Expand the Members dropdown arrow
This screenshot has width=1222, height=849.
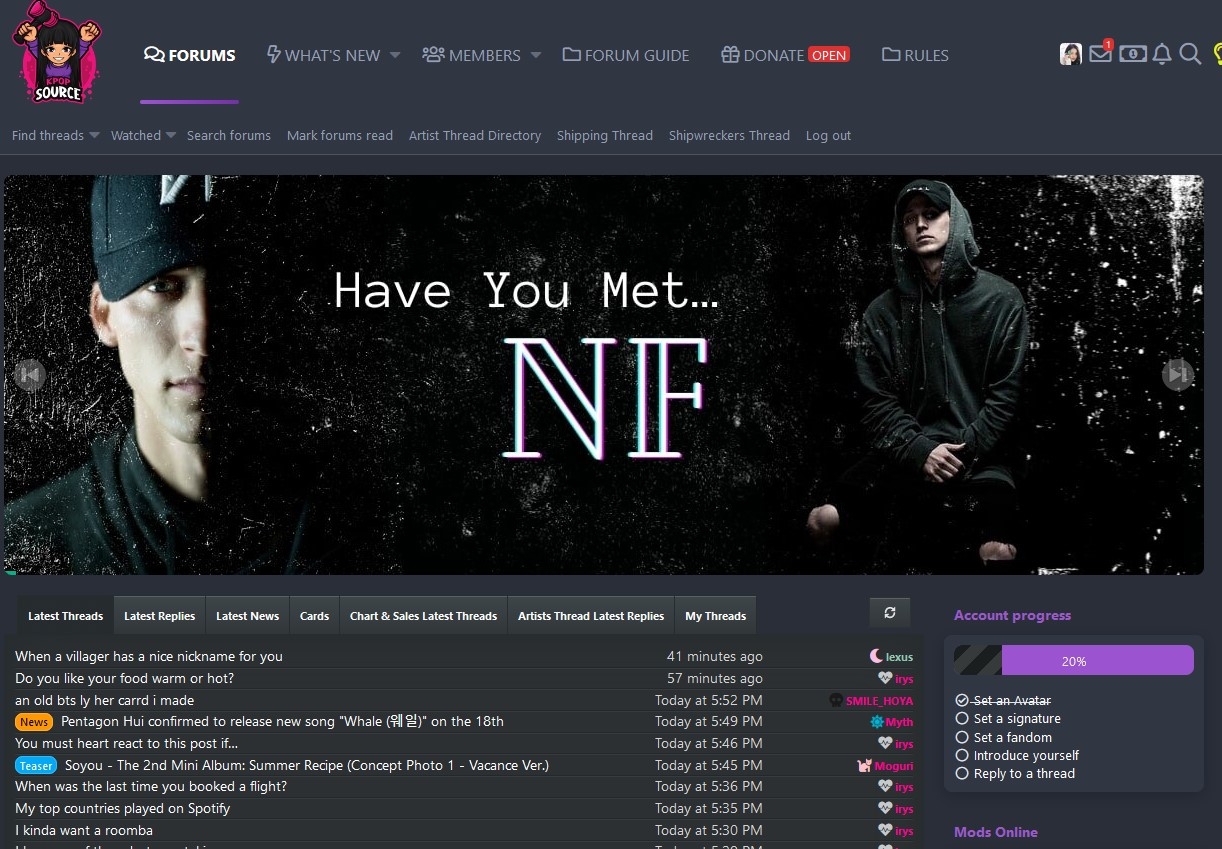tap(536, 55)
